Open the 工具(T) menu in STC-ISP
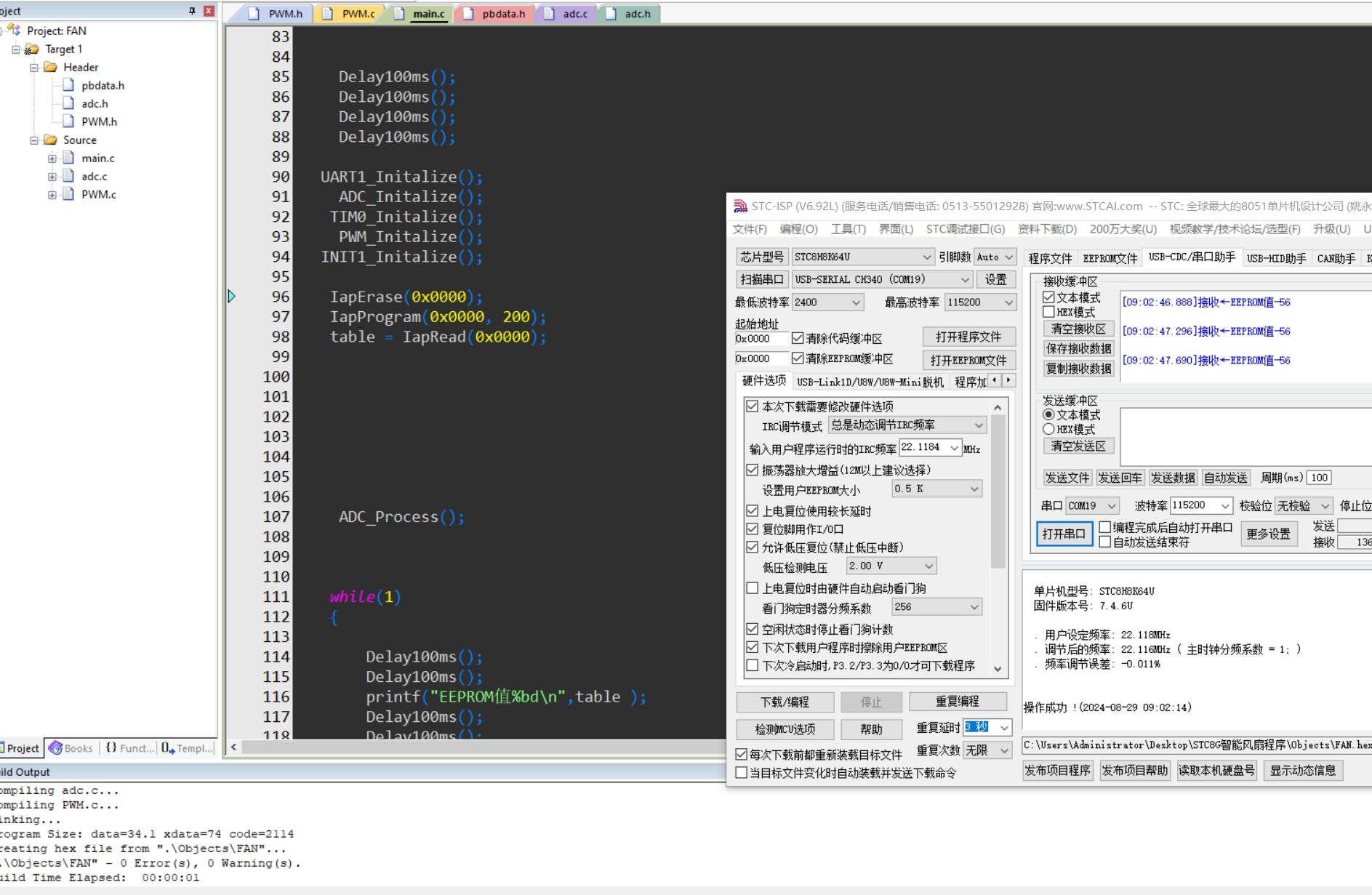Image resolution: width=1372 pixels, height=895 pixels. click(848, 229)
